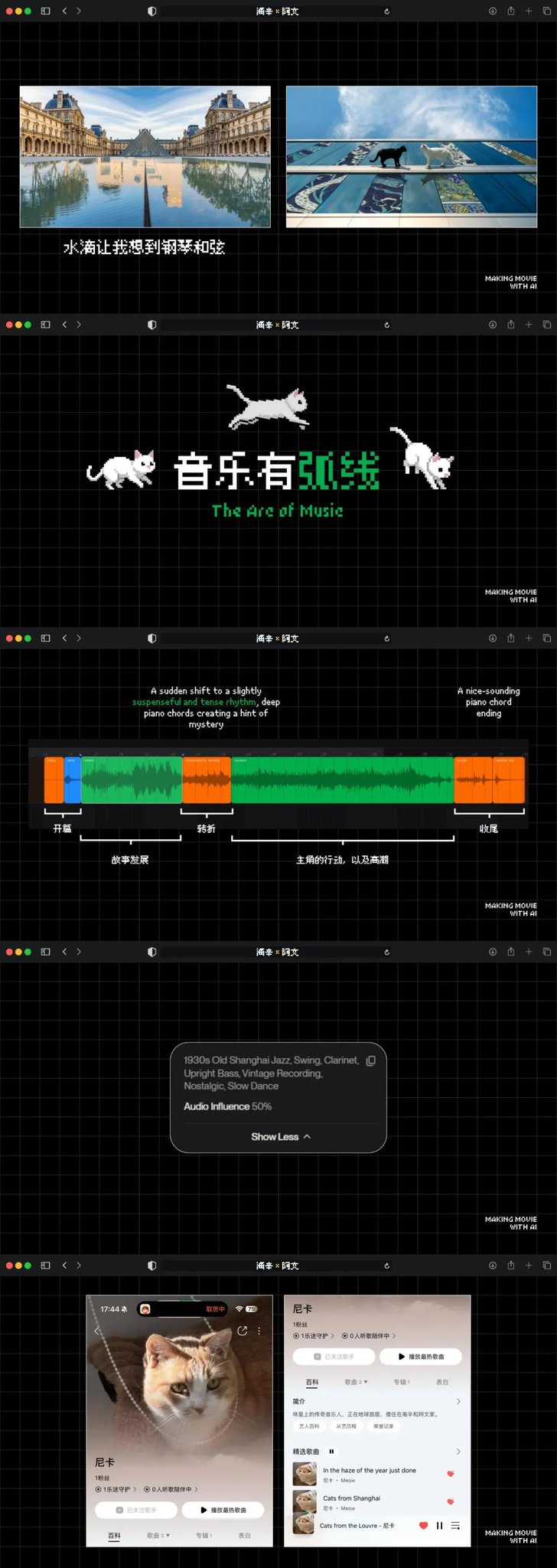
Task: Pause playback next to 精选歌曲 heading
Action: tap(331, 1451)
